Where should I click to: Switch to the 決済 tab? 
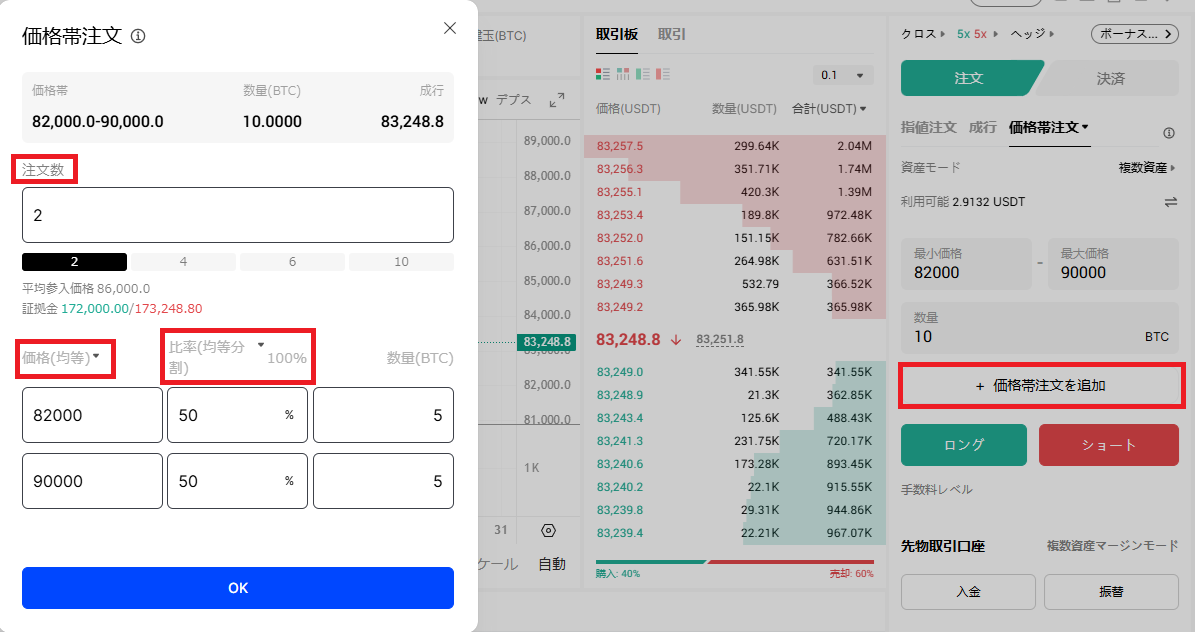coord(1110,78)
